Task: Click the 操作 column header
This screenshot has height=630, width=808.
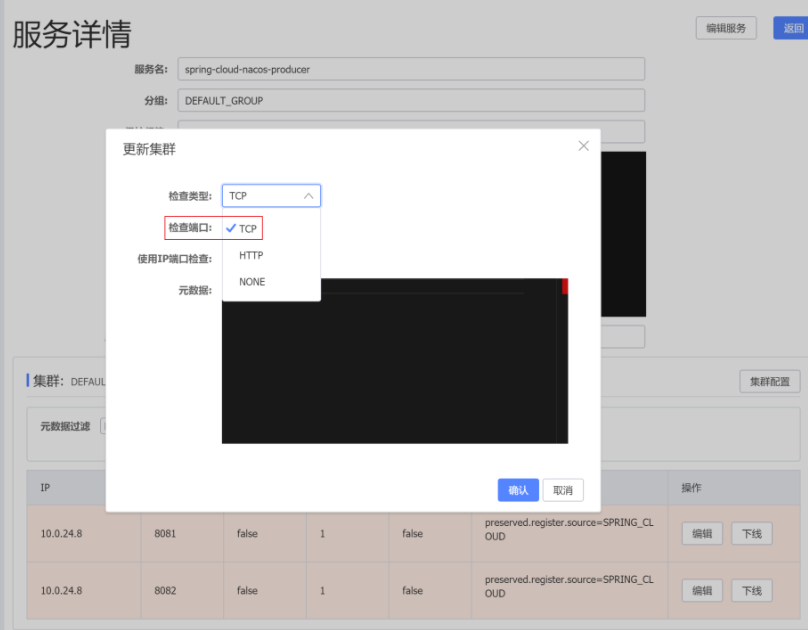Action: click(x=691, y=488)
